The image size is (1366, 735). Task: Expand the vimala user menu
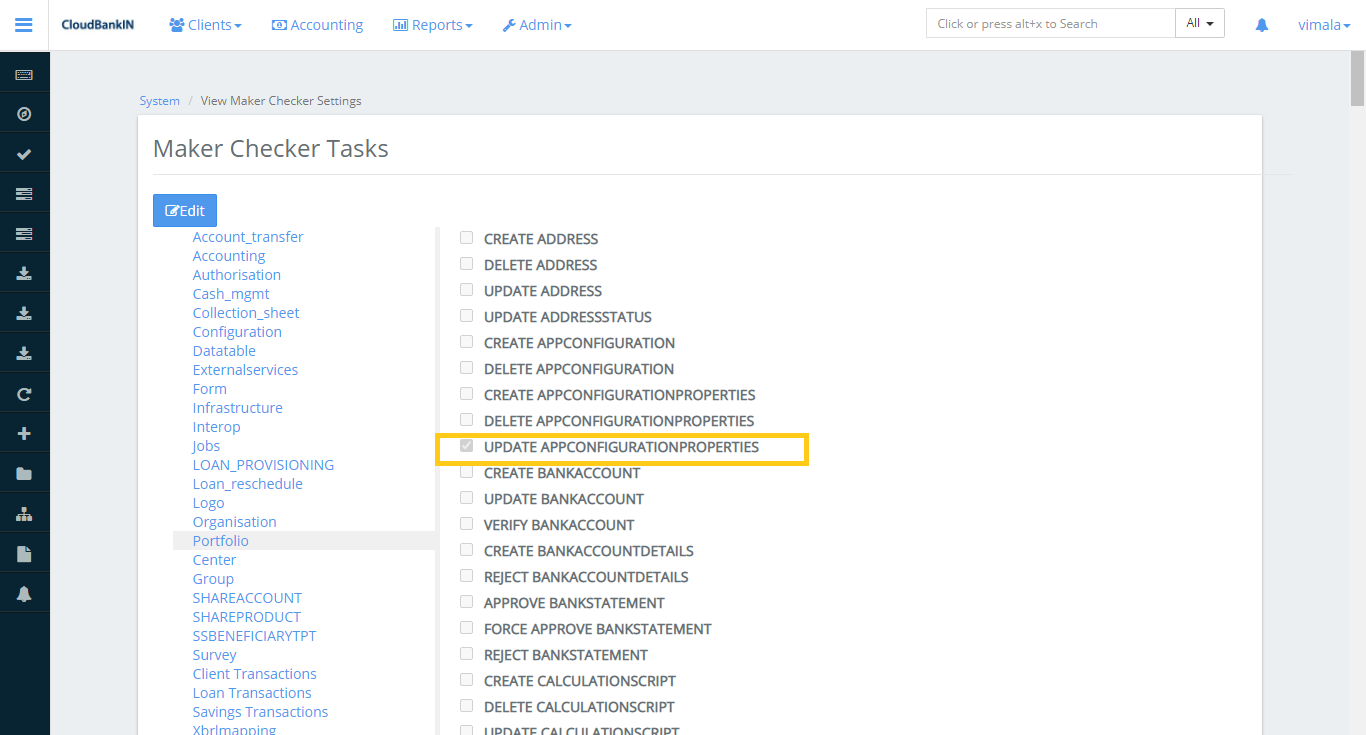pos(1324,24)
